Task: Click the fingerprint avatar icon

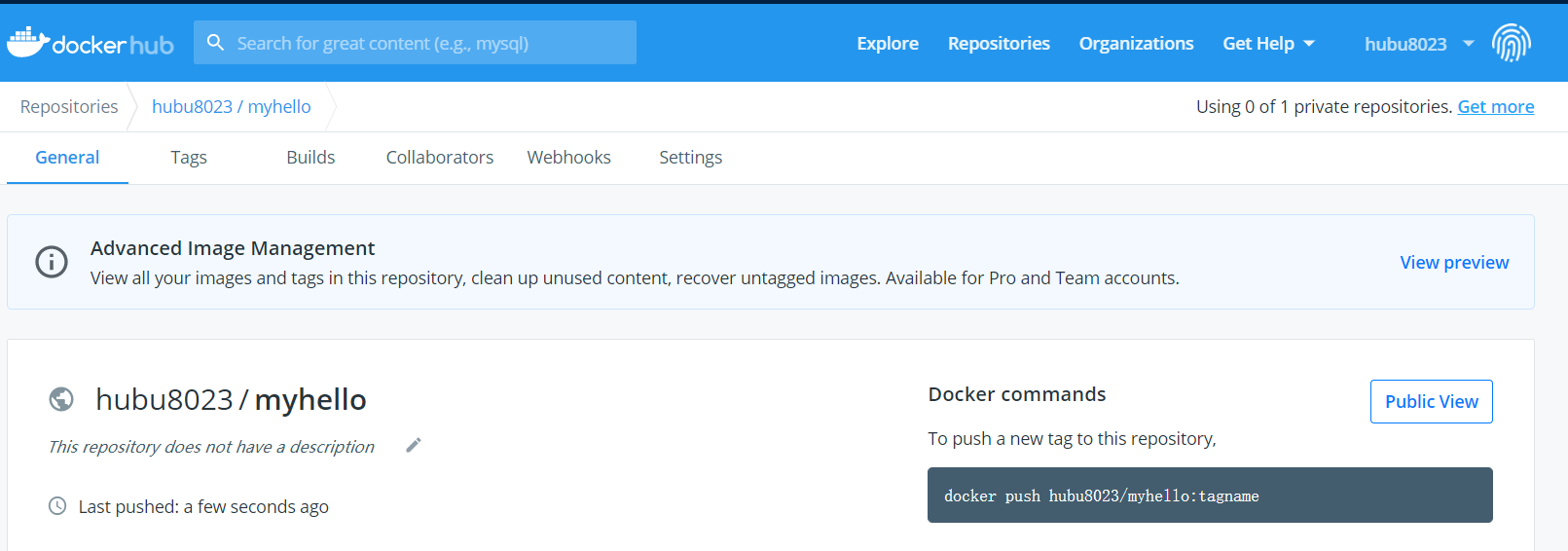Action: click(1511, 43)
